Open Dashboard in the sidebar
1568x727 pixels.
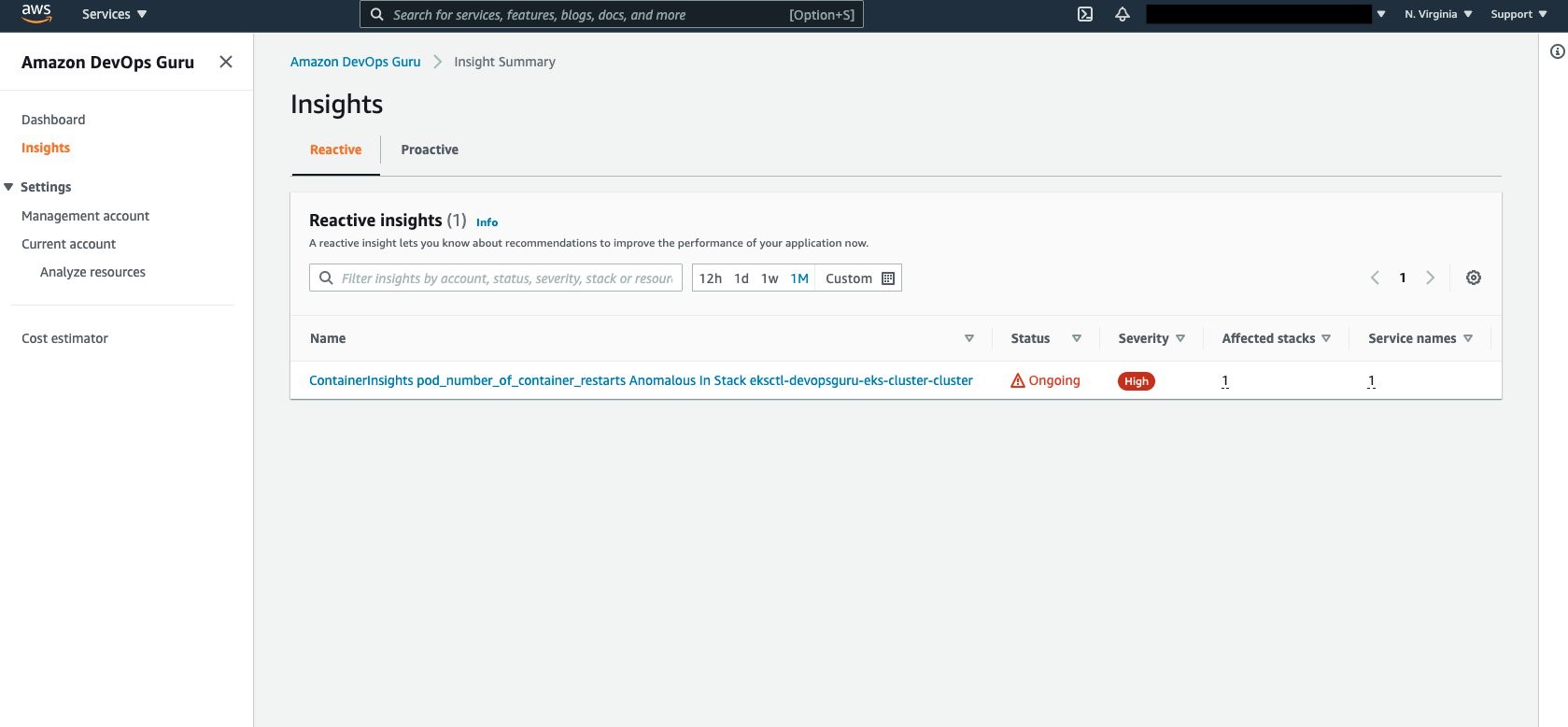point(53,120)
